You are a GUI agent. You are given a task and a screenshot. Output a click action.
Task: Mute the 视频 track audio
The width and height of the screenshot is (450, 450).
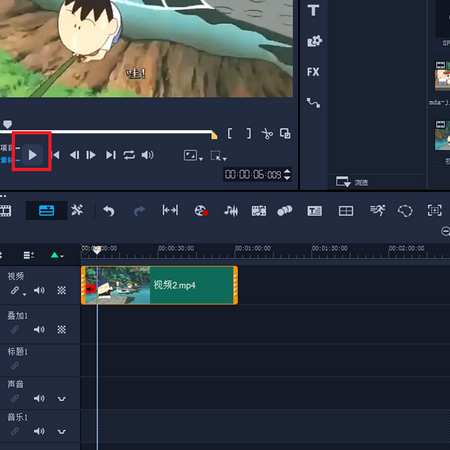point(39,290)
